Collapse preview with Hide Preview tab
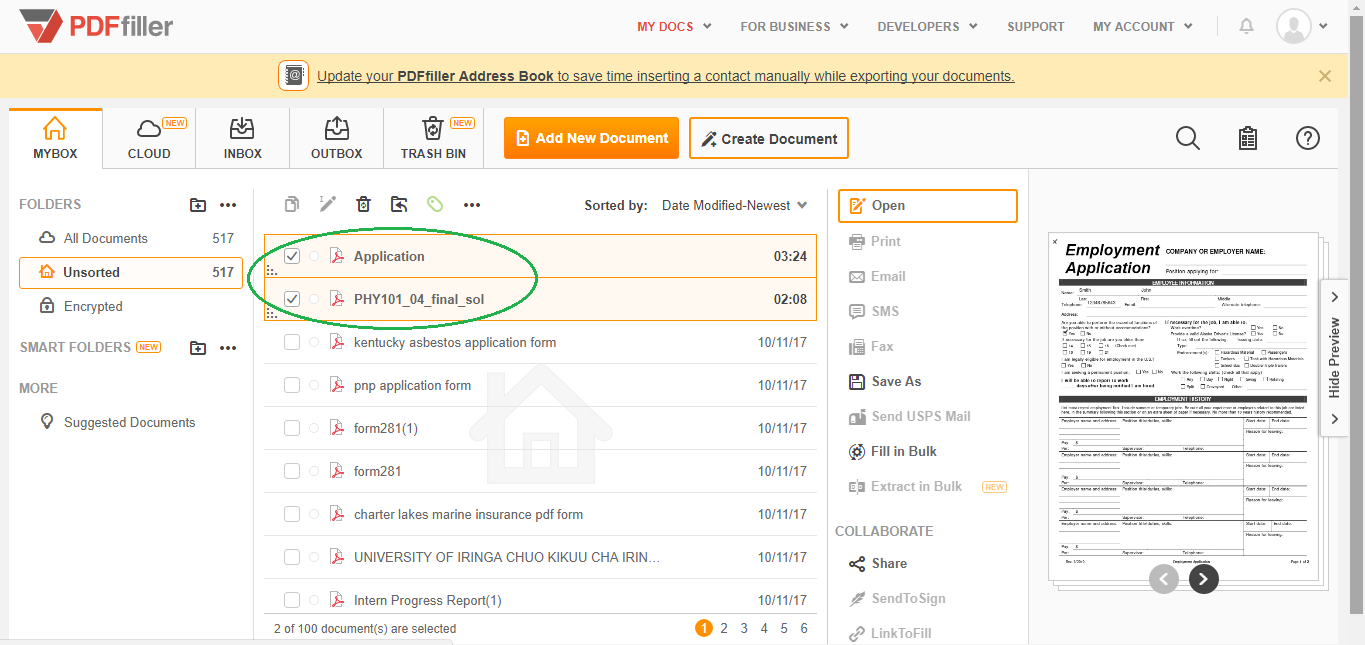Viewport: 1365px width, 645px height. tap(1334, 358)
